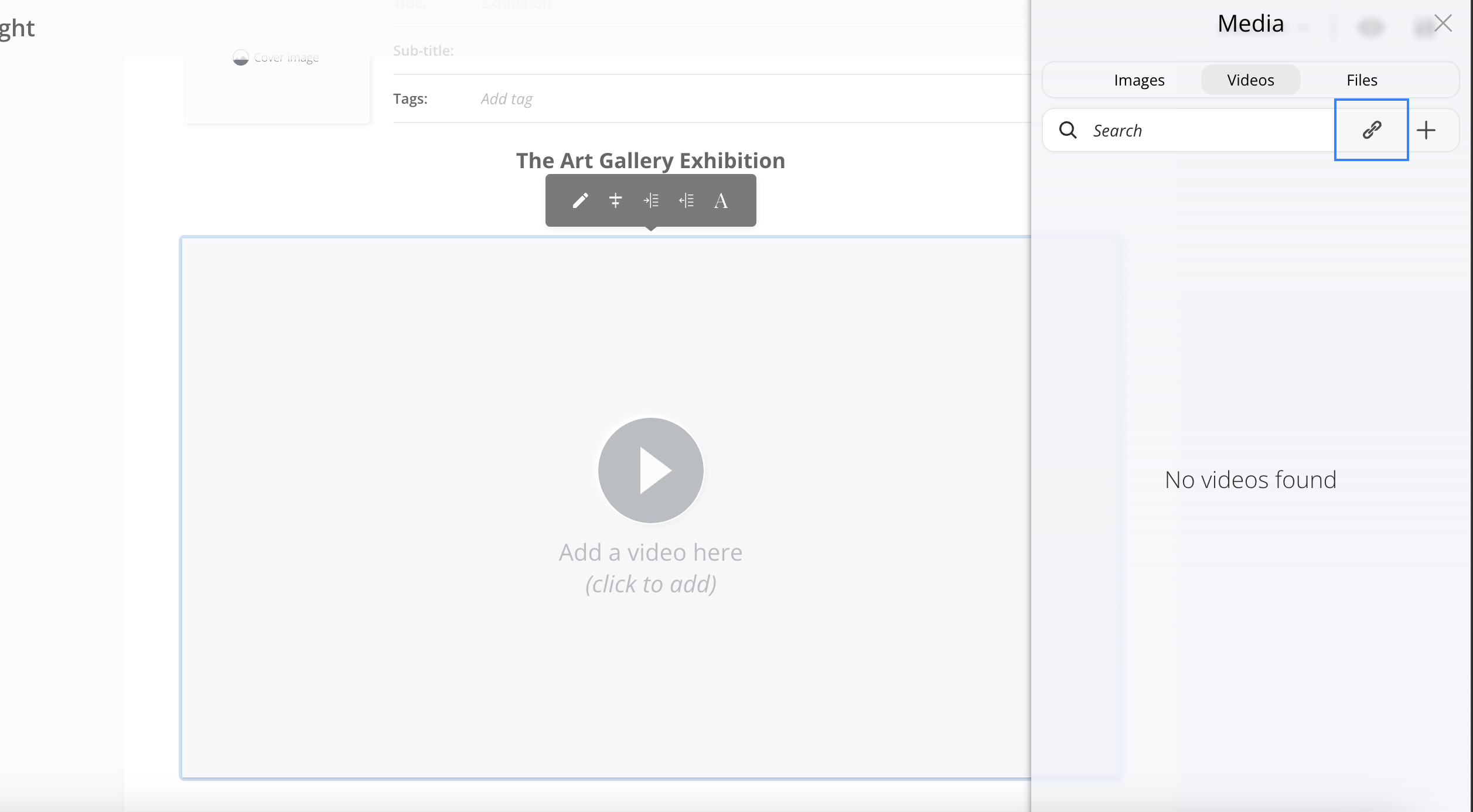1473x812 pixels.
Task: Close the Media panel
Action: (1443, 23)
